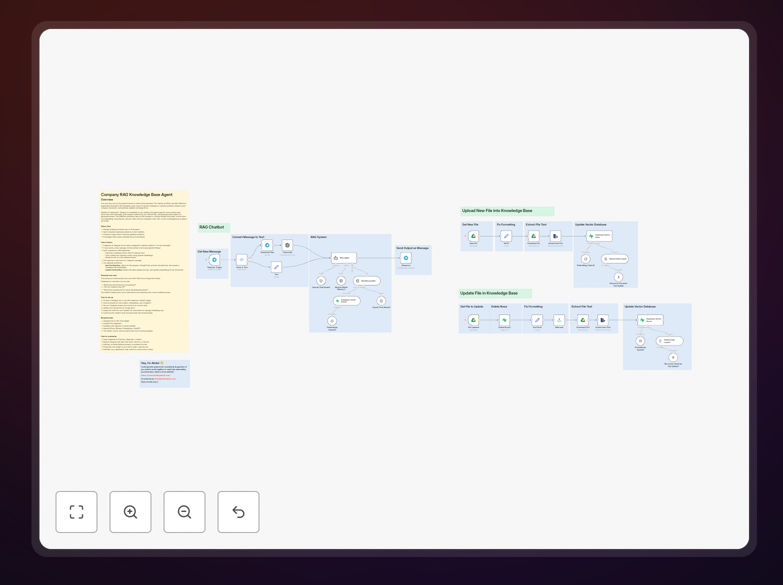Screen dimensions: 783x585
Task: Open the extract-from-file node in upload flow
Action: pos(555,236)
